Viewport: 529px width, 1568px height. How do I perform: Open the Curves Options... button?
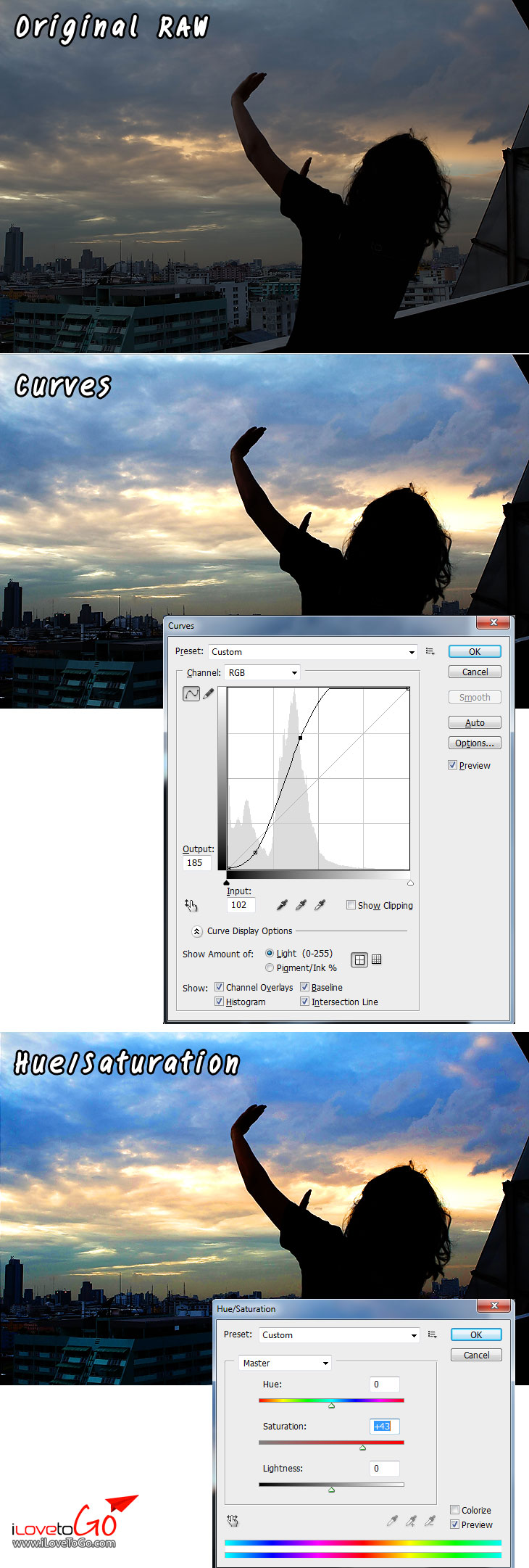tap(475, 743)
